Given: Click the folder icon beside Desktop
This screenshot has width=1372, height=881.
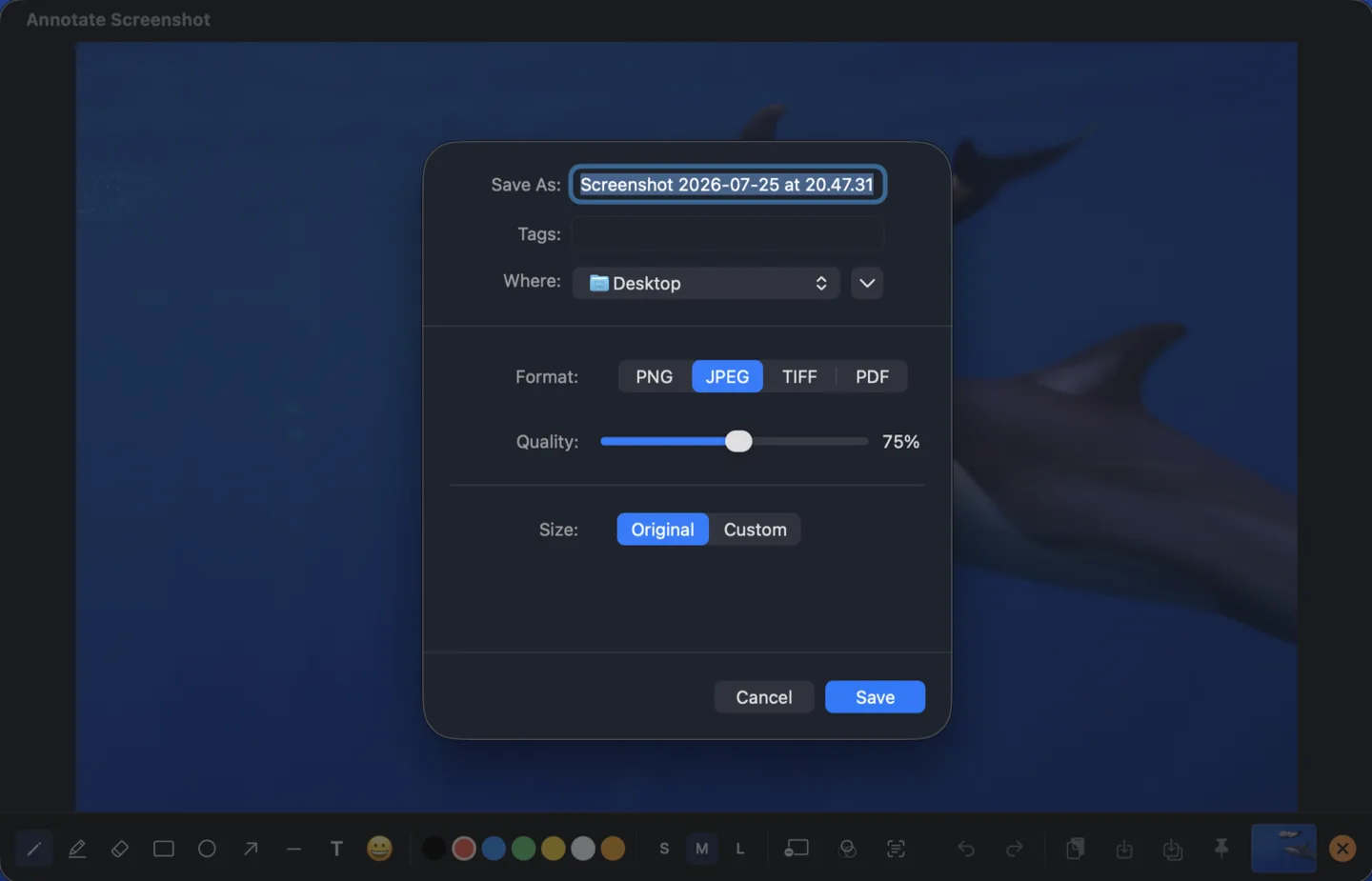Looking at the screenshot, I should pos(598,283).
